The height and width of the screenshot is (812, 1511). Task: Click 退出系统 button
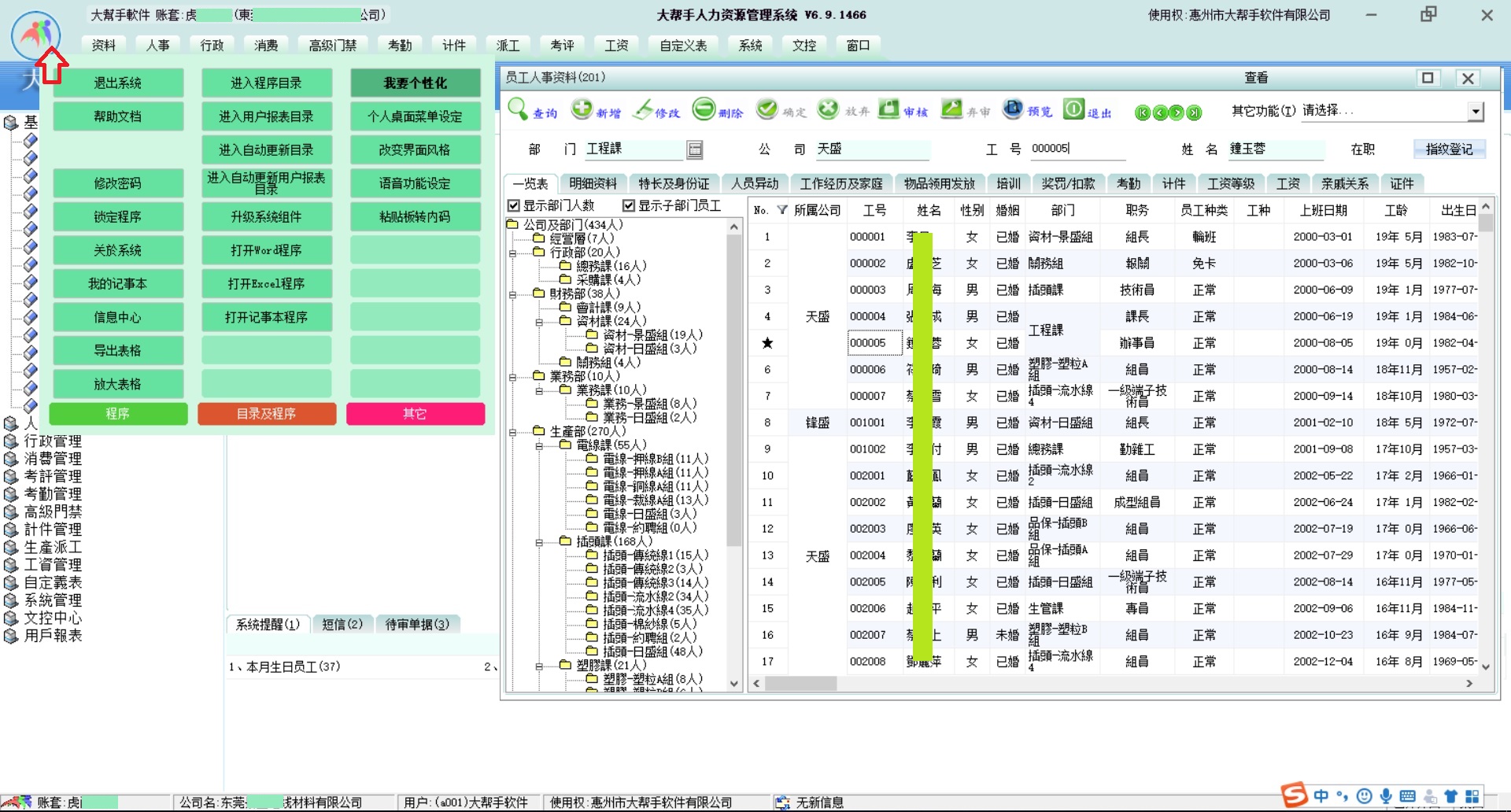(x=118, y=83)
